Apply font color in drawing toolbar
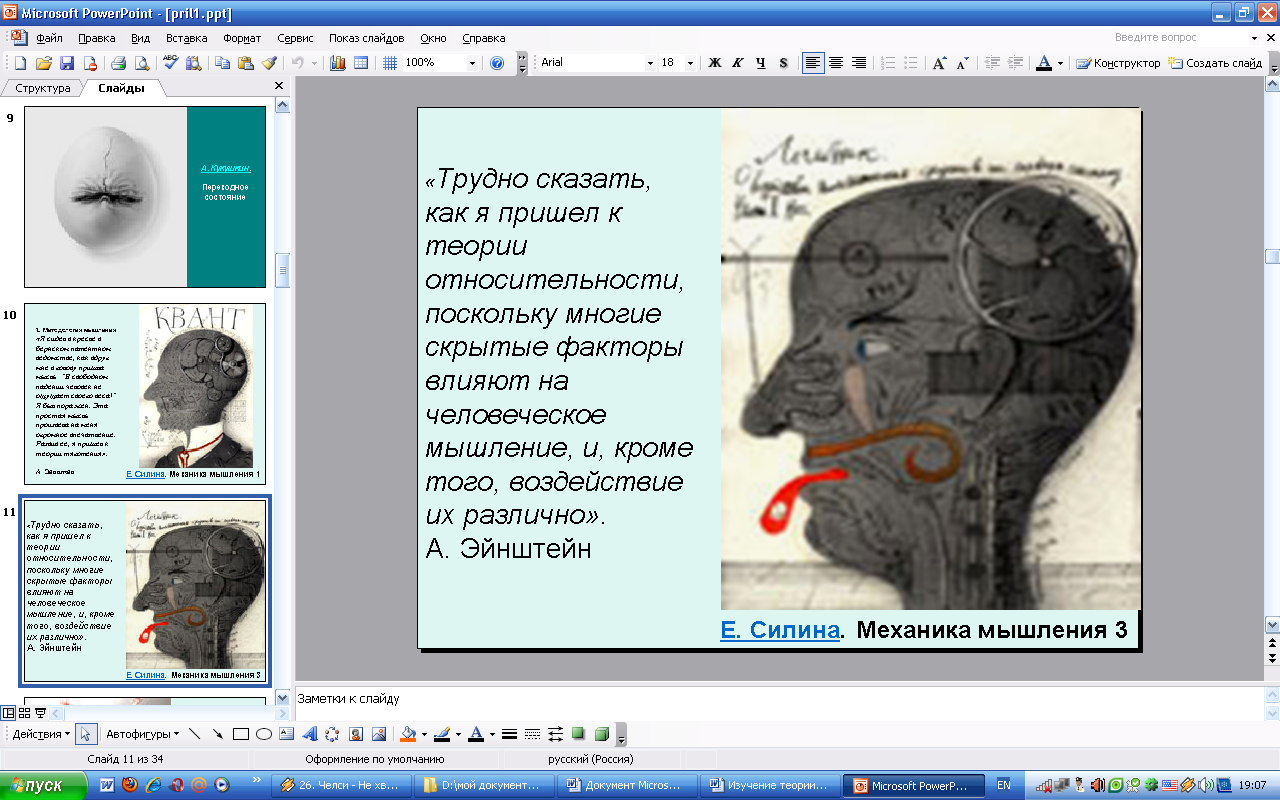The height and width of the screenshot is (800, 1280). click(x=476, y=734)
